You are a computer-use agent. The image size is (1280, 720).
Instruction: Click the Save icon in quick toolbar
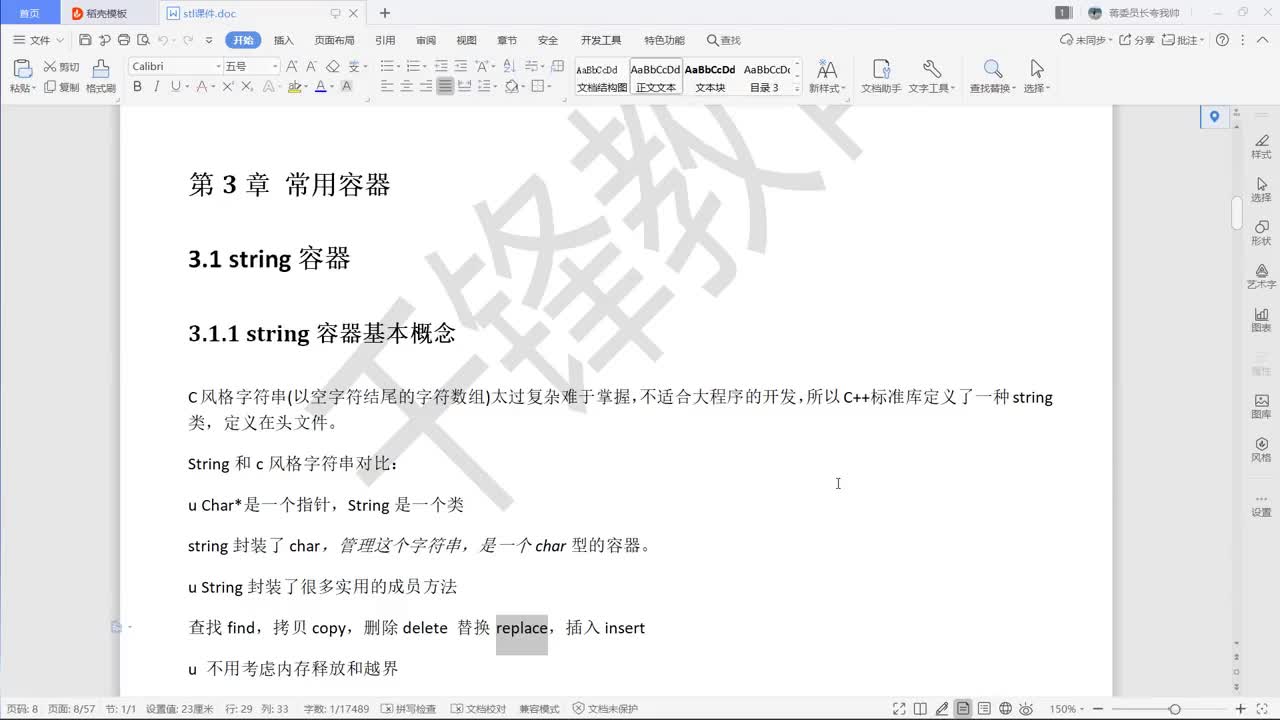click(85, 40)
